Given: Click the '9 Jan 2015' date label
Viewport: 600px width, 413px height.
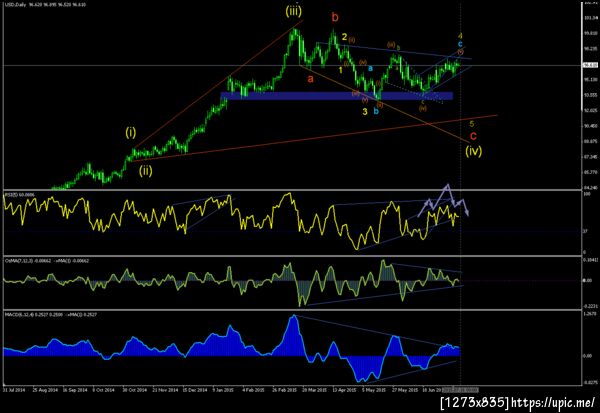Looking at the screenshot, I should [223, 390].
